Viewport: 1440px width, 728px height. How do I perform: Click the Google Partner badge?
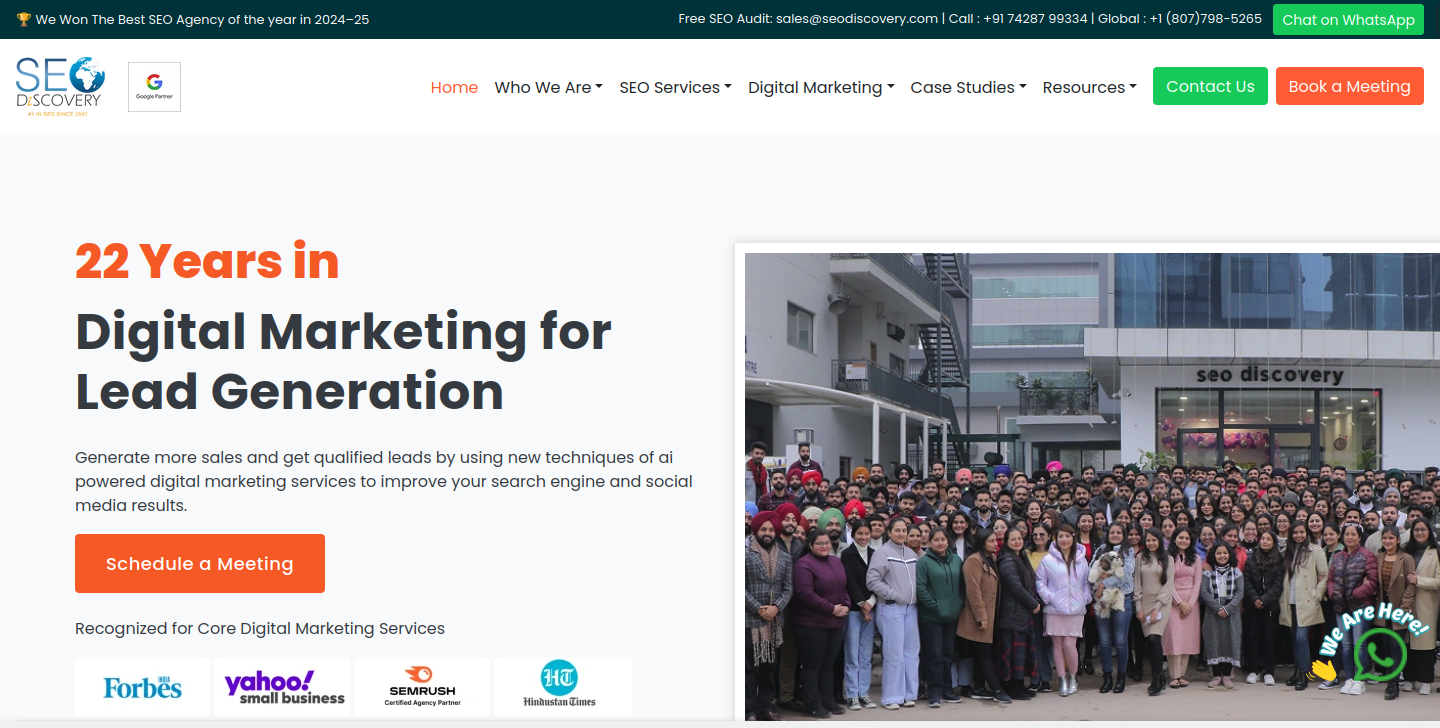coord(154,87)
